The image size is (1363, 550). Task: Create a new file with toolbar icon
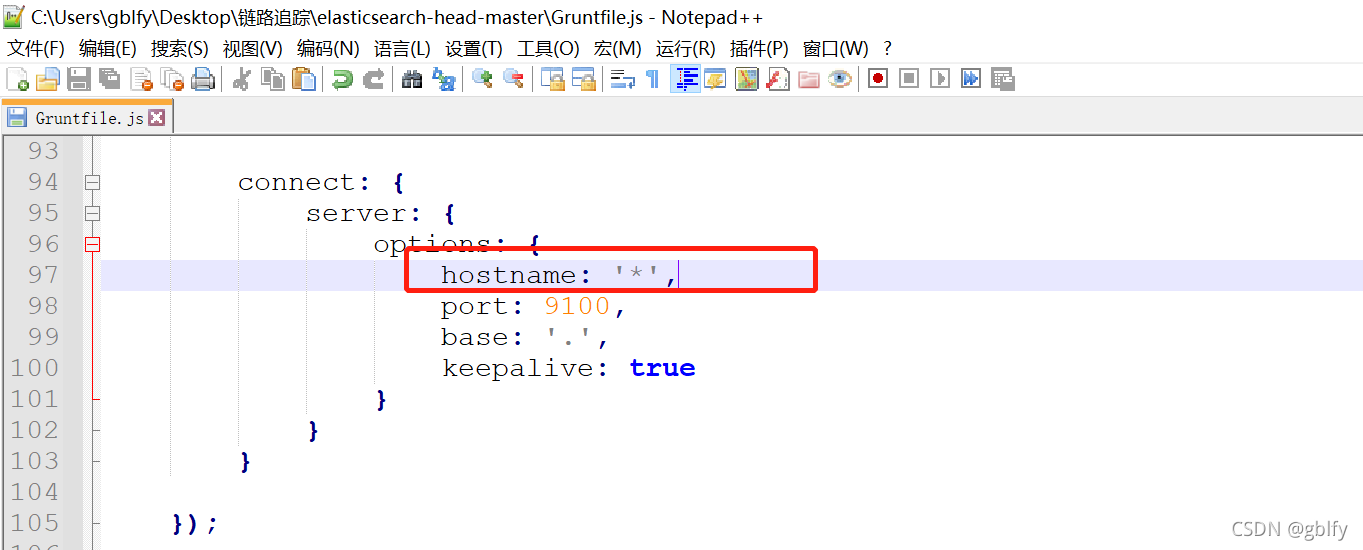click(x=17, y=79)
